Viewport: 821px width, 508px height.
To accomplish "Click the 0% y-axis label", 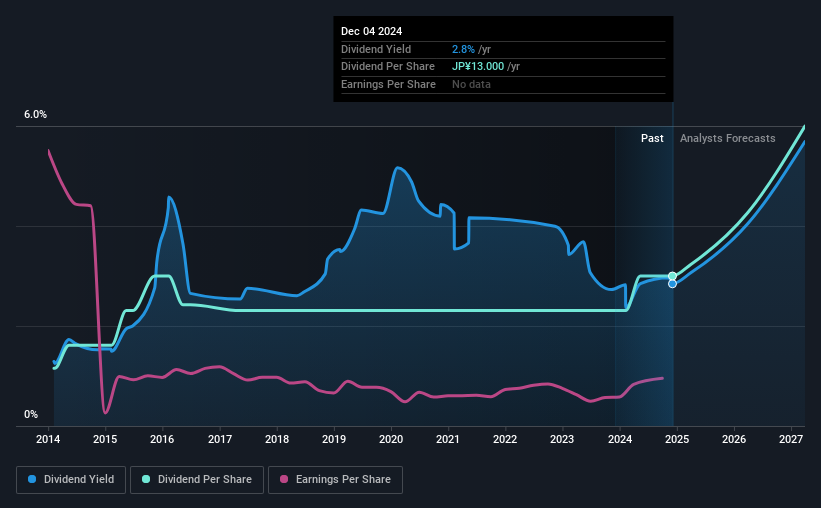I will point(31,415).
